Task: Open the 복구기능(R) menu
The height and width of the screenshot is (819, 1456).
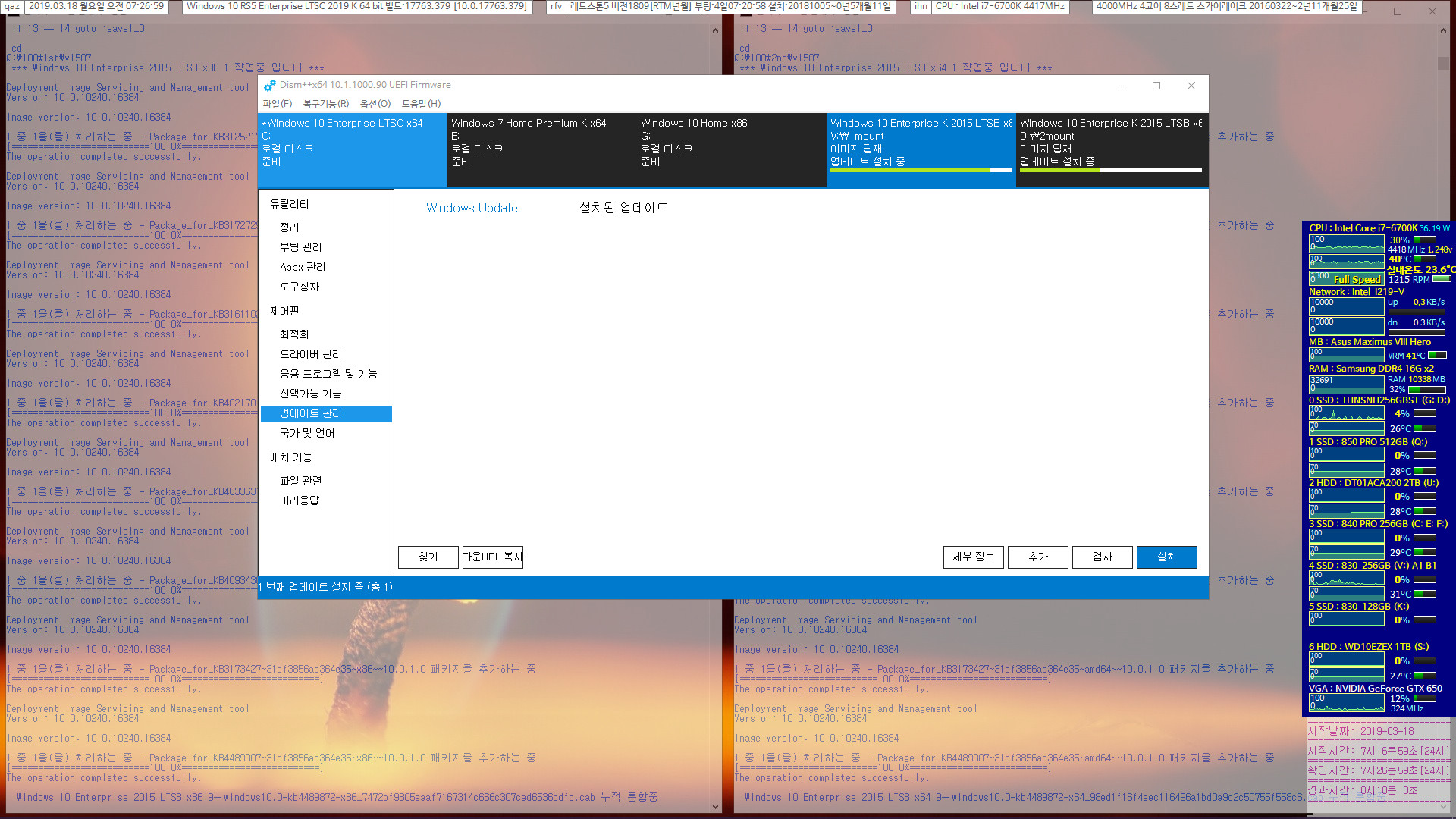Action: click(x=326, y=104)
